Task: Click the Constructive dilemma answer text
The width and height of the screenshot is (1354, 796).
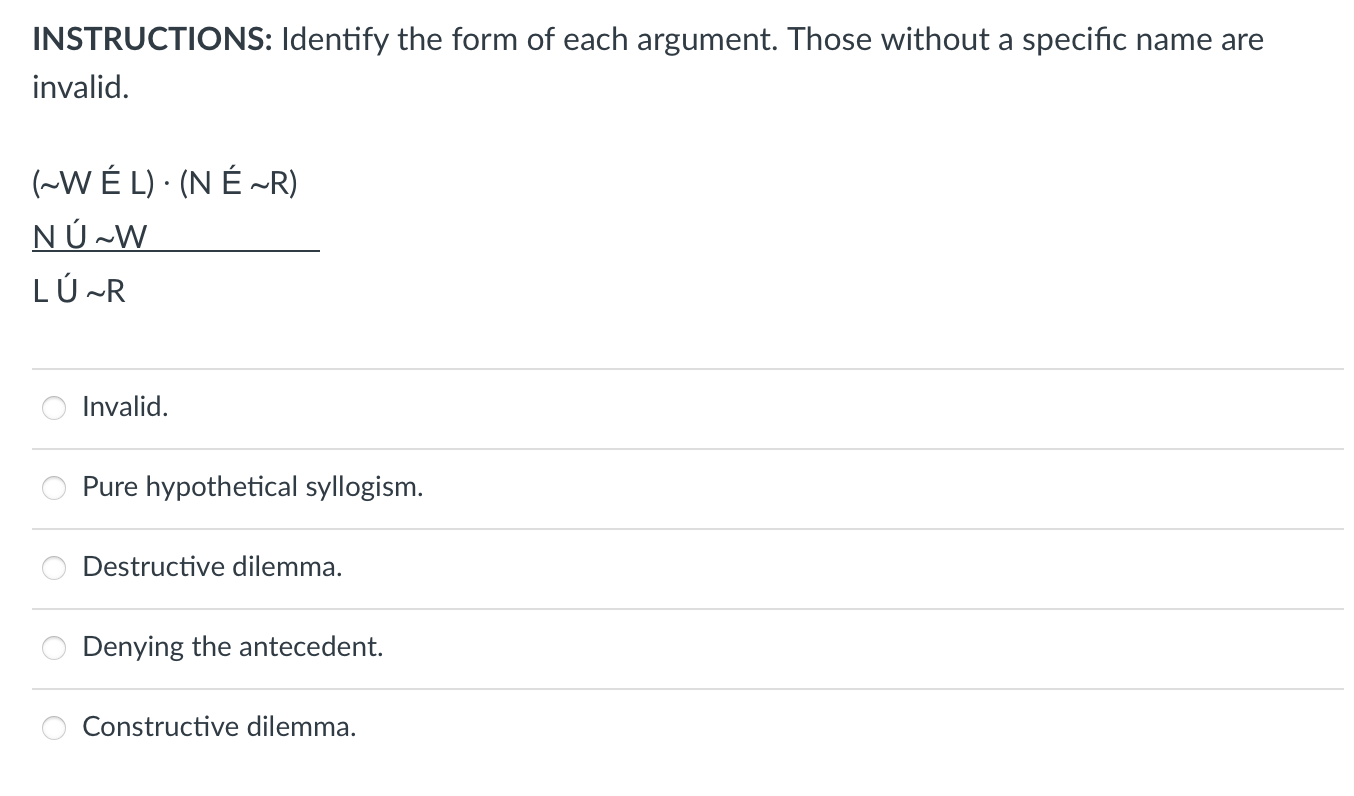Action: click(x=219, y=727)
